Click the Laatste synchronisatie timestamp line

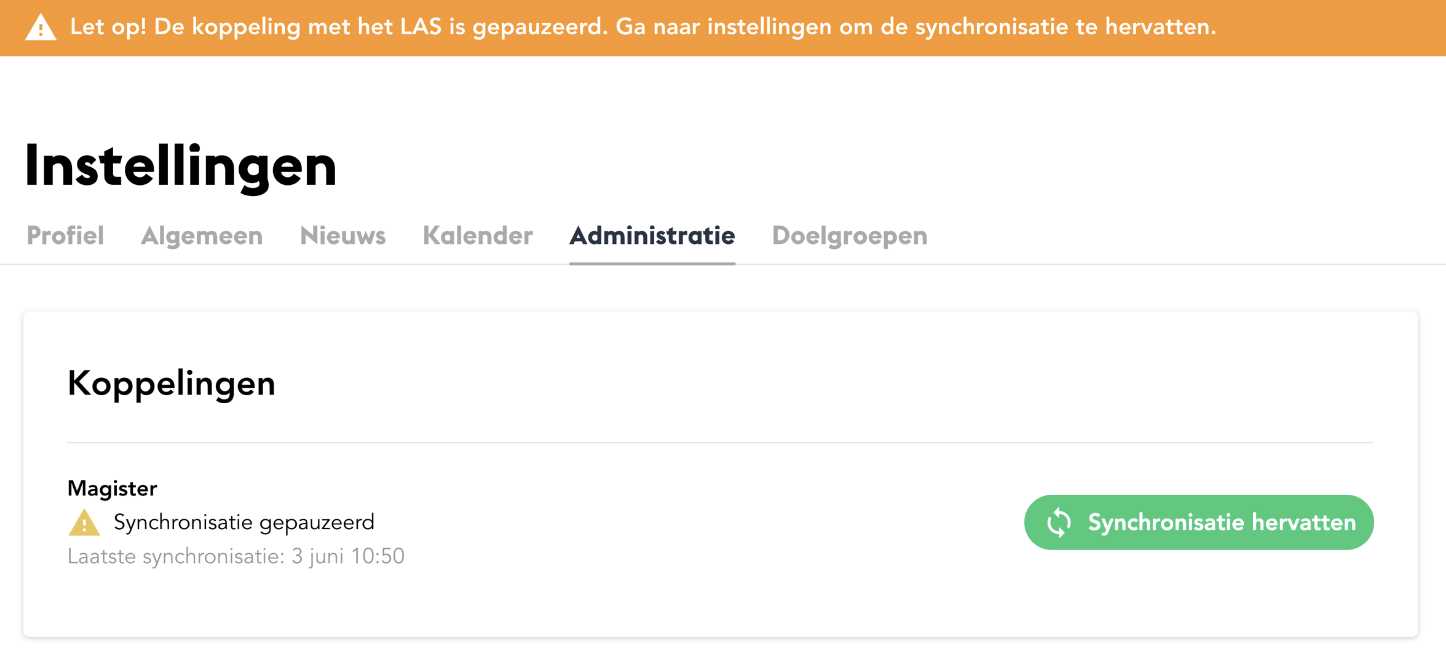click(236, 556)
